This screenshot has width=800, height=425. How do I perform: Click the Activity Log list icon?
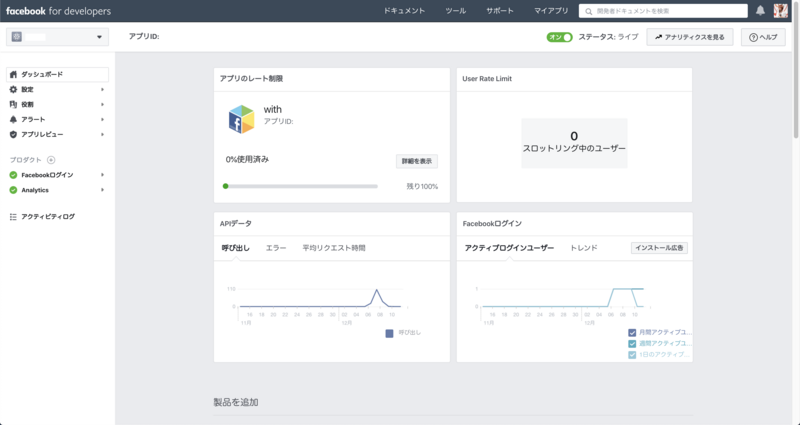click(14, 217)
